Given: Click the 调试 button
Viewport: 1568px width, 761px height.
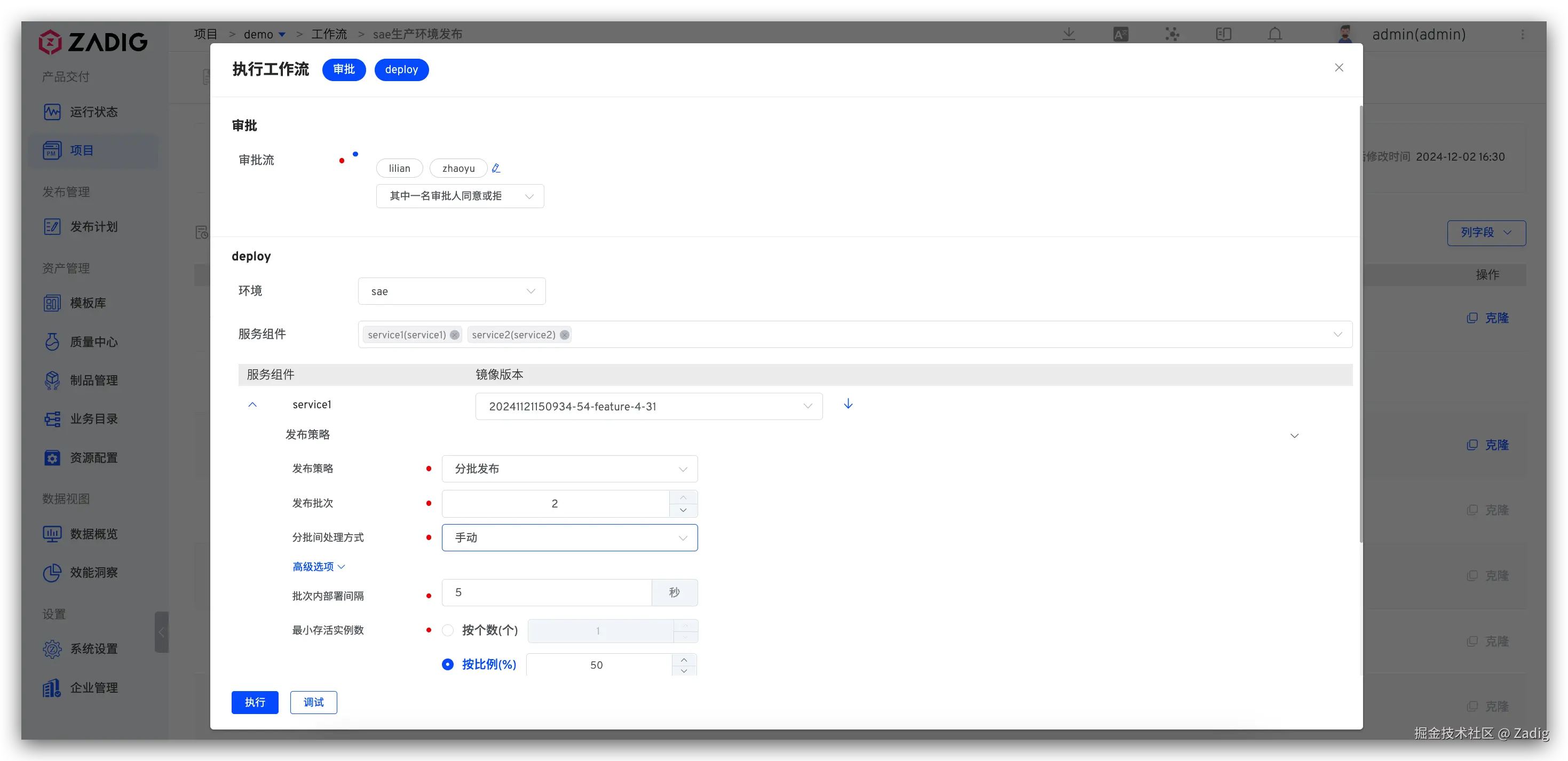Looking at the screenshot, I should point(313,702).
